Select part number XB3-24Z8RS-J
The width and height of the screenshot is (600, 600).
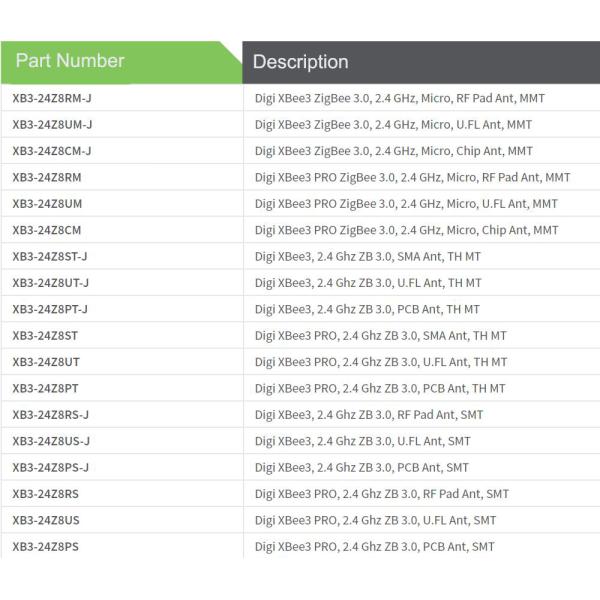coord(50,414)
